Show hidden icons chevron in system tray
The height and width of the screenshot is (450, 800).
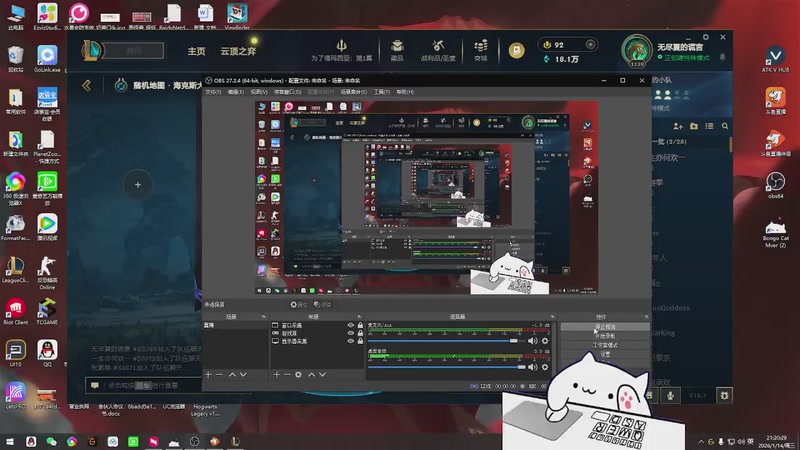click(x=701, y=441)
